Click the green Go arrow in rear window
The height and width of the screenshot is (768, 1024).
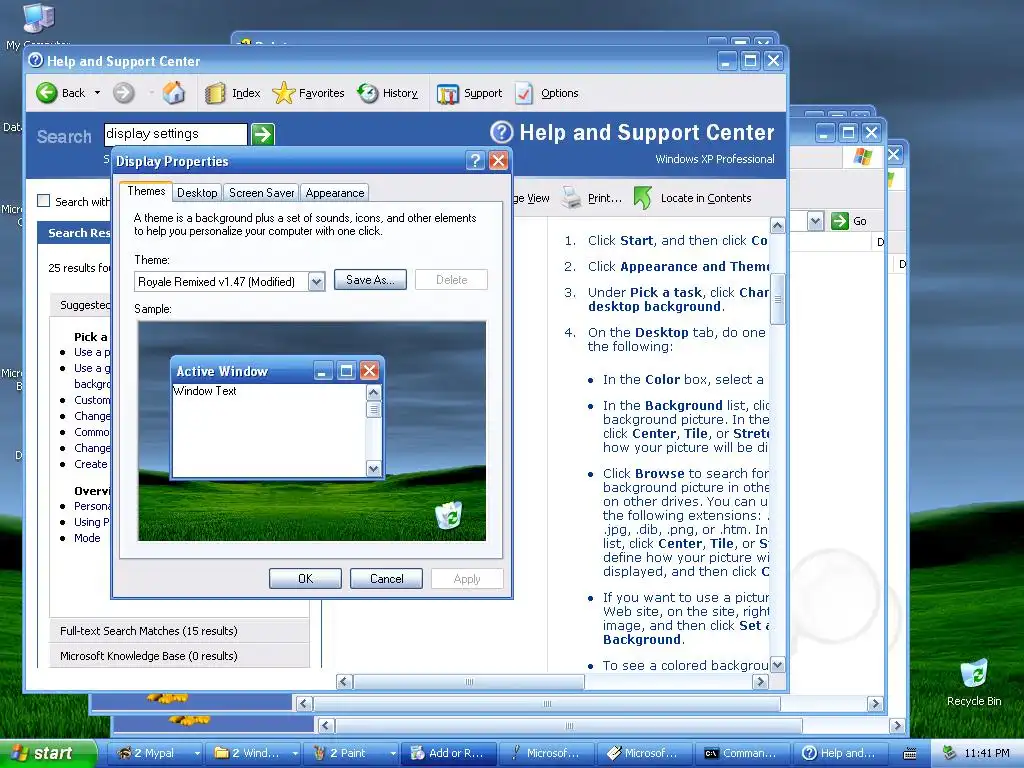point(839,221)
